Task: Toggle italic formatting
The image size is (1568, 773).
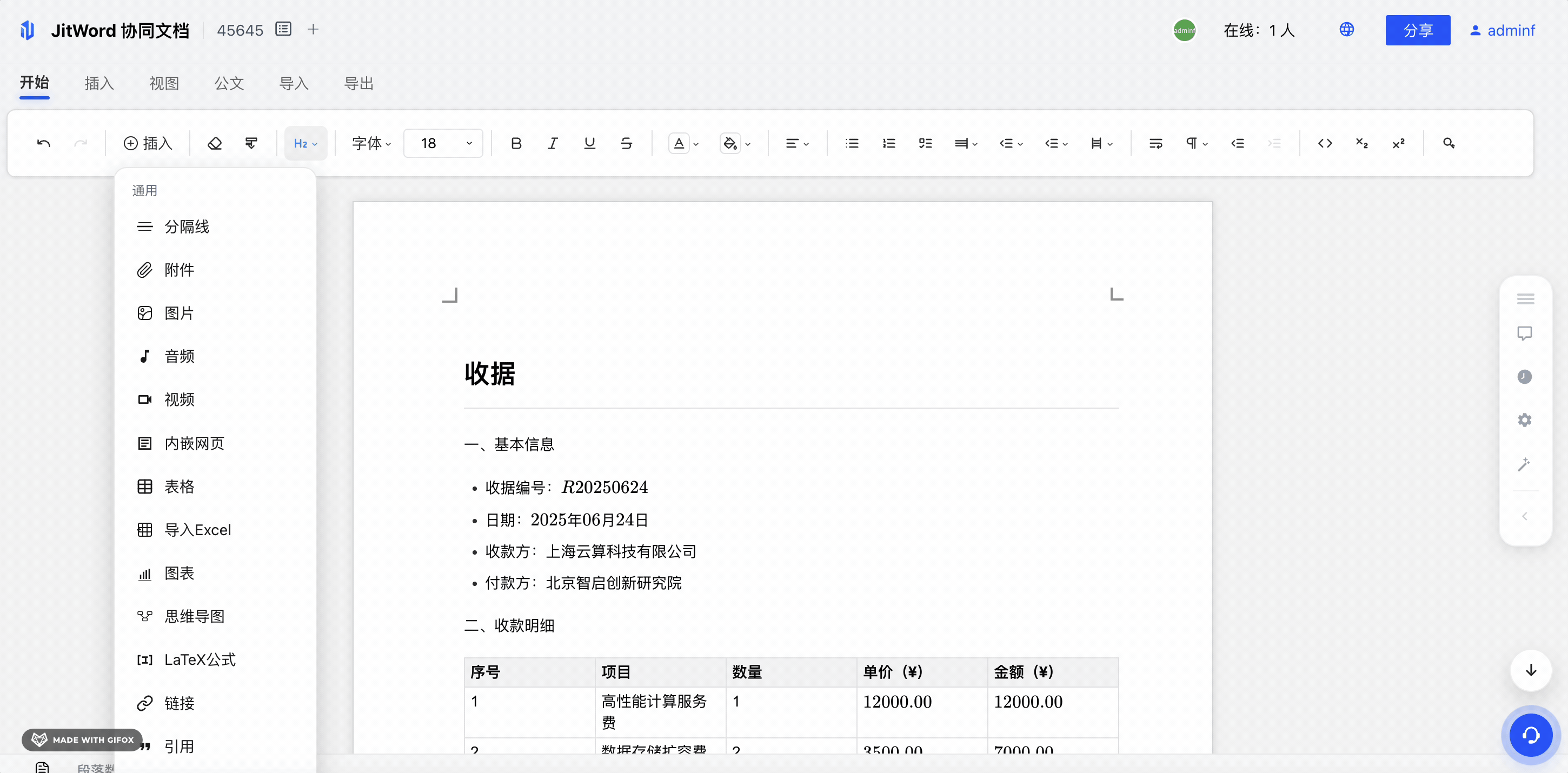Action: click(552, 144)
